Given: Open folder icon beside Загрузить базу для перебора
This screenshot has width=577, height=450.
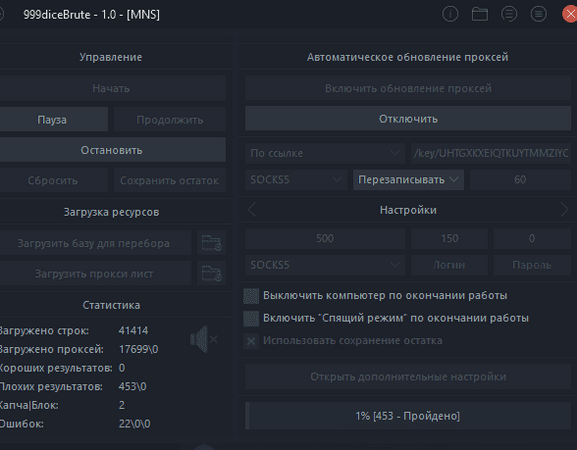Looking at the screenshot, I should pos(212,243).
